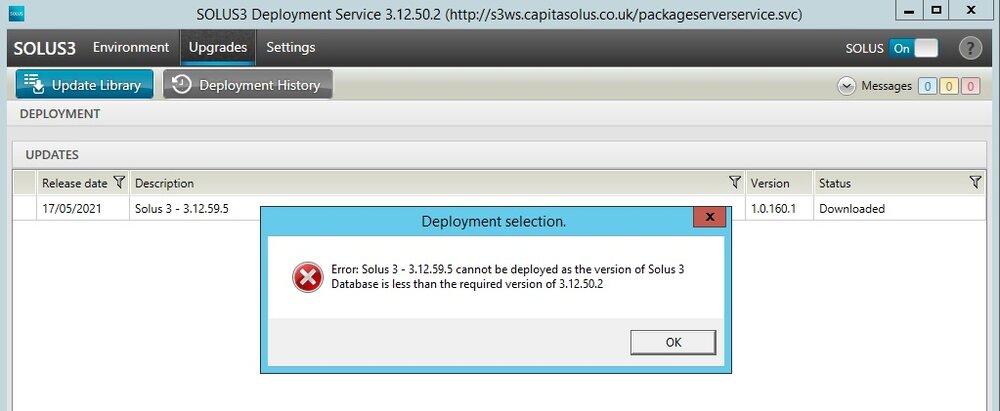Click the Deployment History clock icon

click(182, 84)
